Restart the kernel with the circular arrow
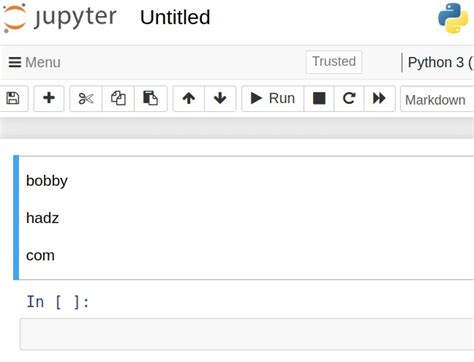Viewport: 474px width, 362px height. pos(349,99)
